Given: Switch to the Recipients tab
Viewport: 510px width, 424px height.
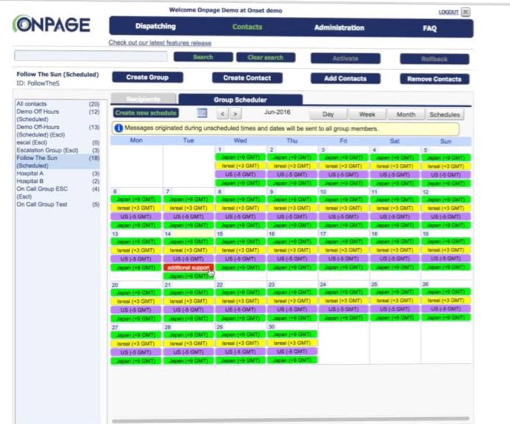Looking at the screenshot, I should pos(143,99).
